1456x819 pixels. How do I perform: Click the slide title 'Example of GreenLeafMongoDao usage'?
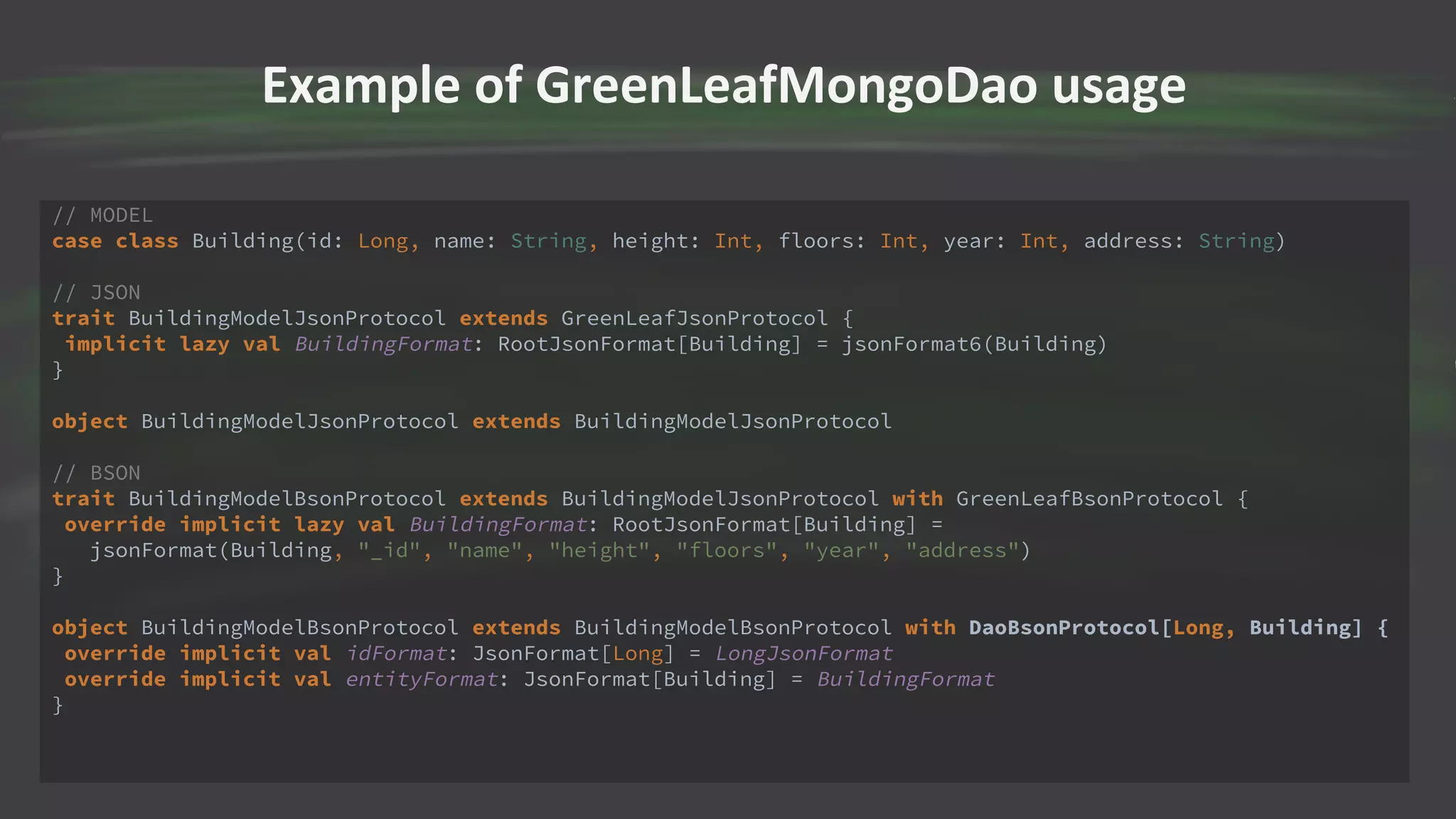pos(724,86)
